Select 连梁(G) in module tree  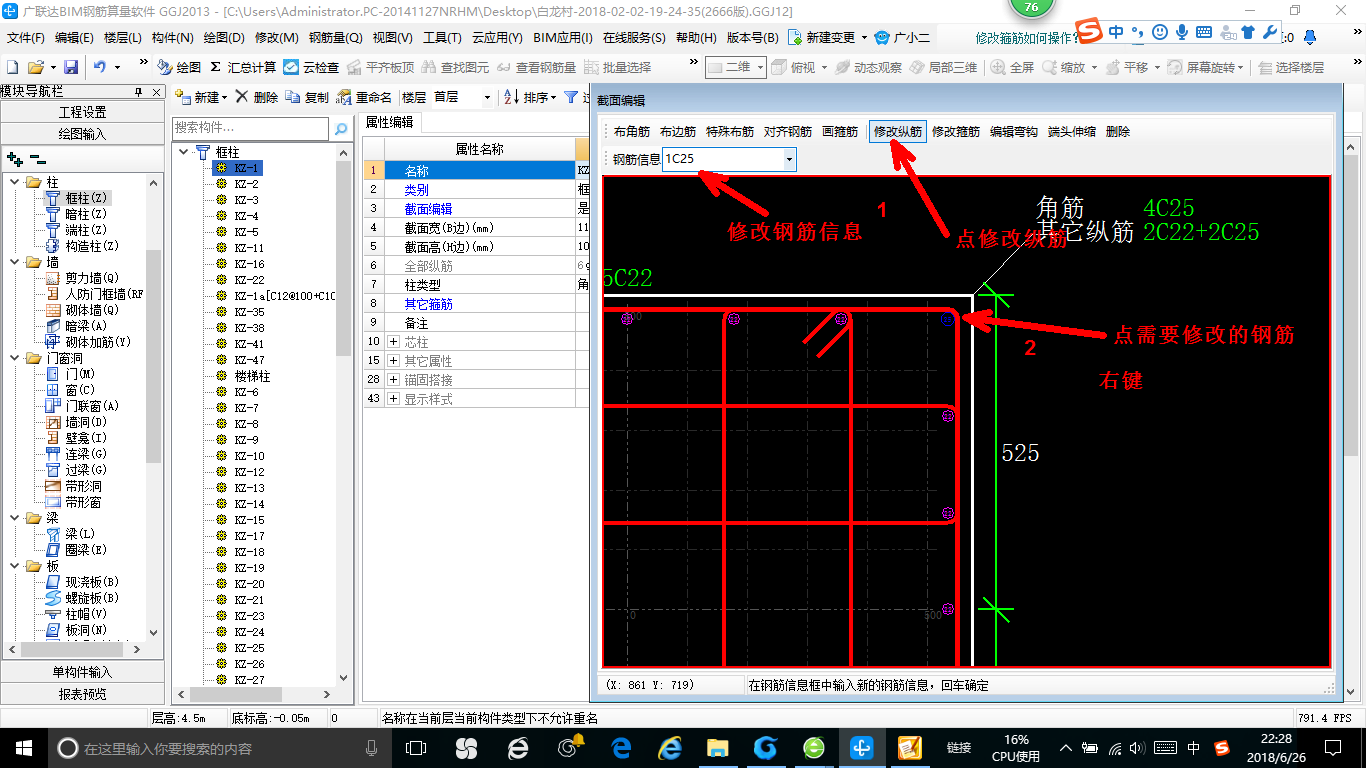[x=76, y=454]
